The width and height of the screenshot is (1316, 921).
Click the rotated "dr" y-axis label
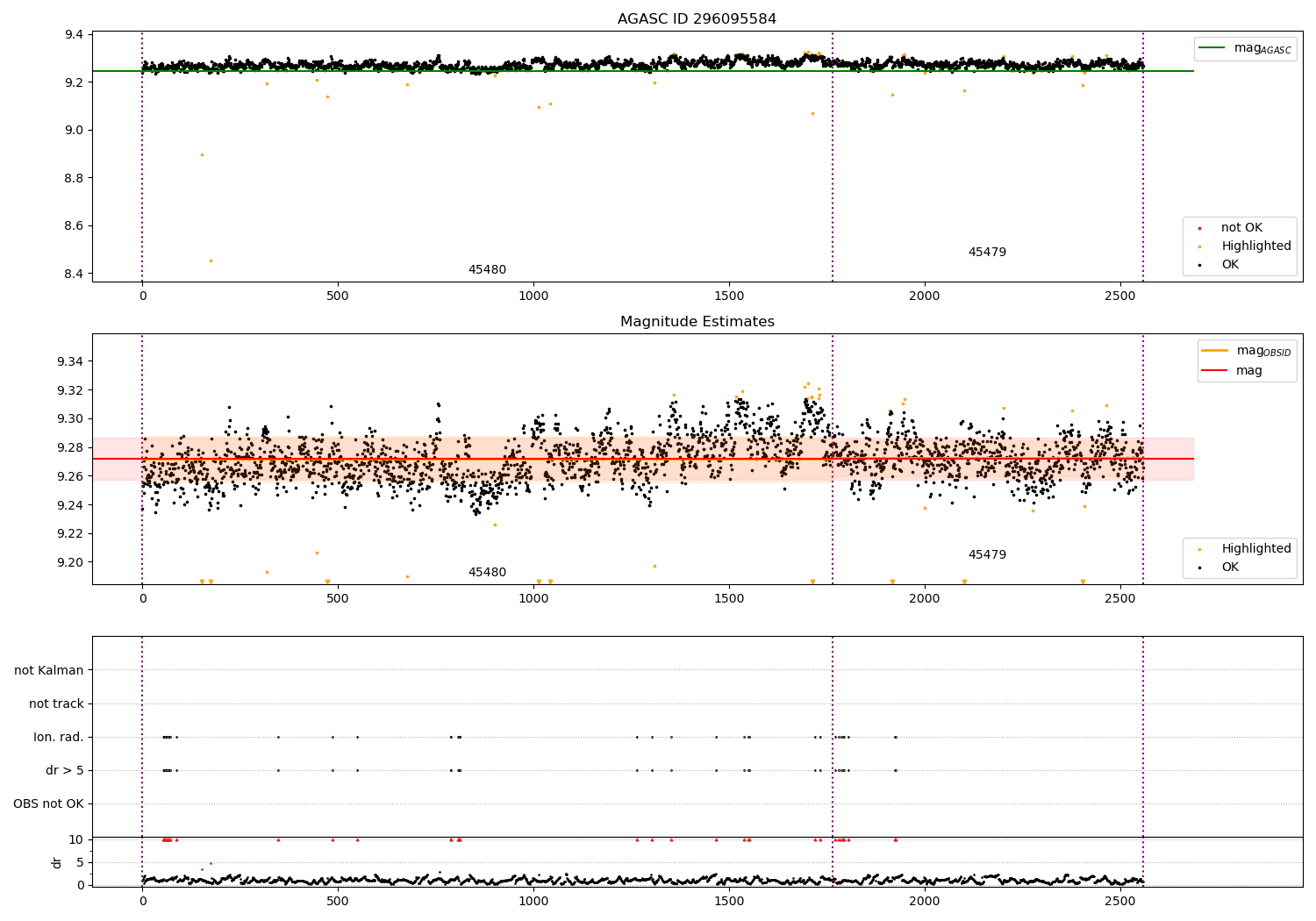(x=57, y=862)
